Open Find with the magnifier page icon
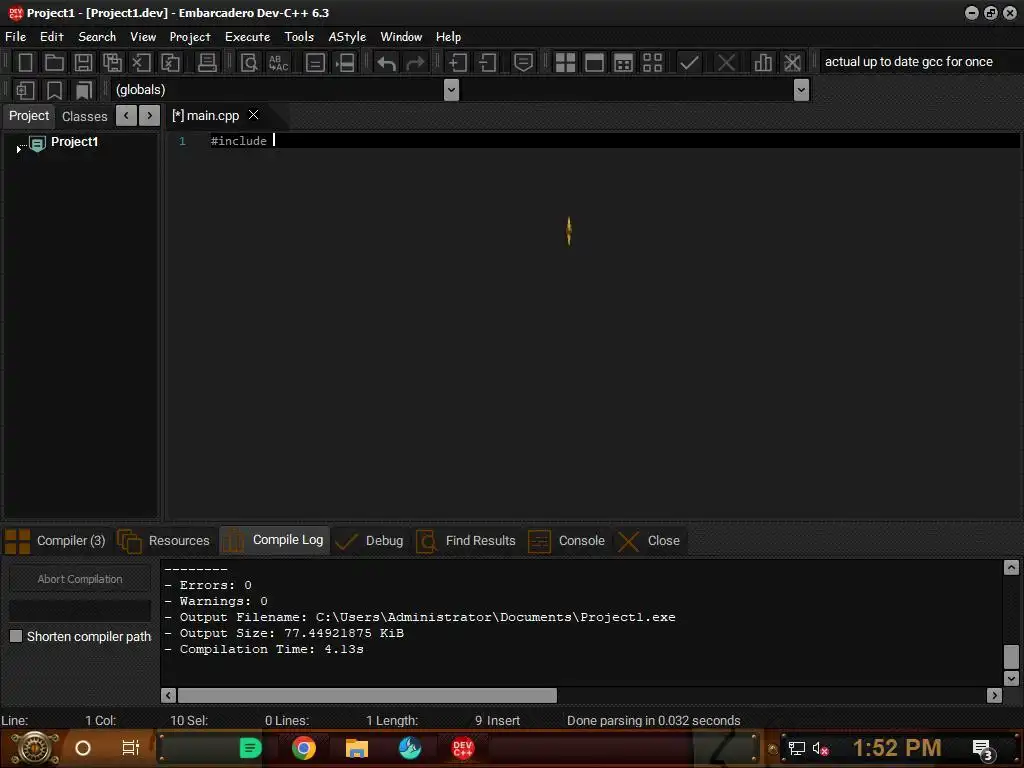The width and height of the screenshot is (1024, 768). [249, 63]
